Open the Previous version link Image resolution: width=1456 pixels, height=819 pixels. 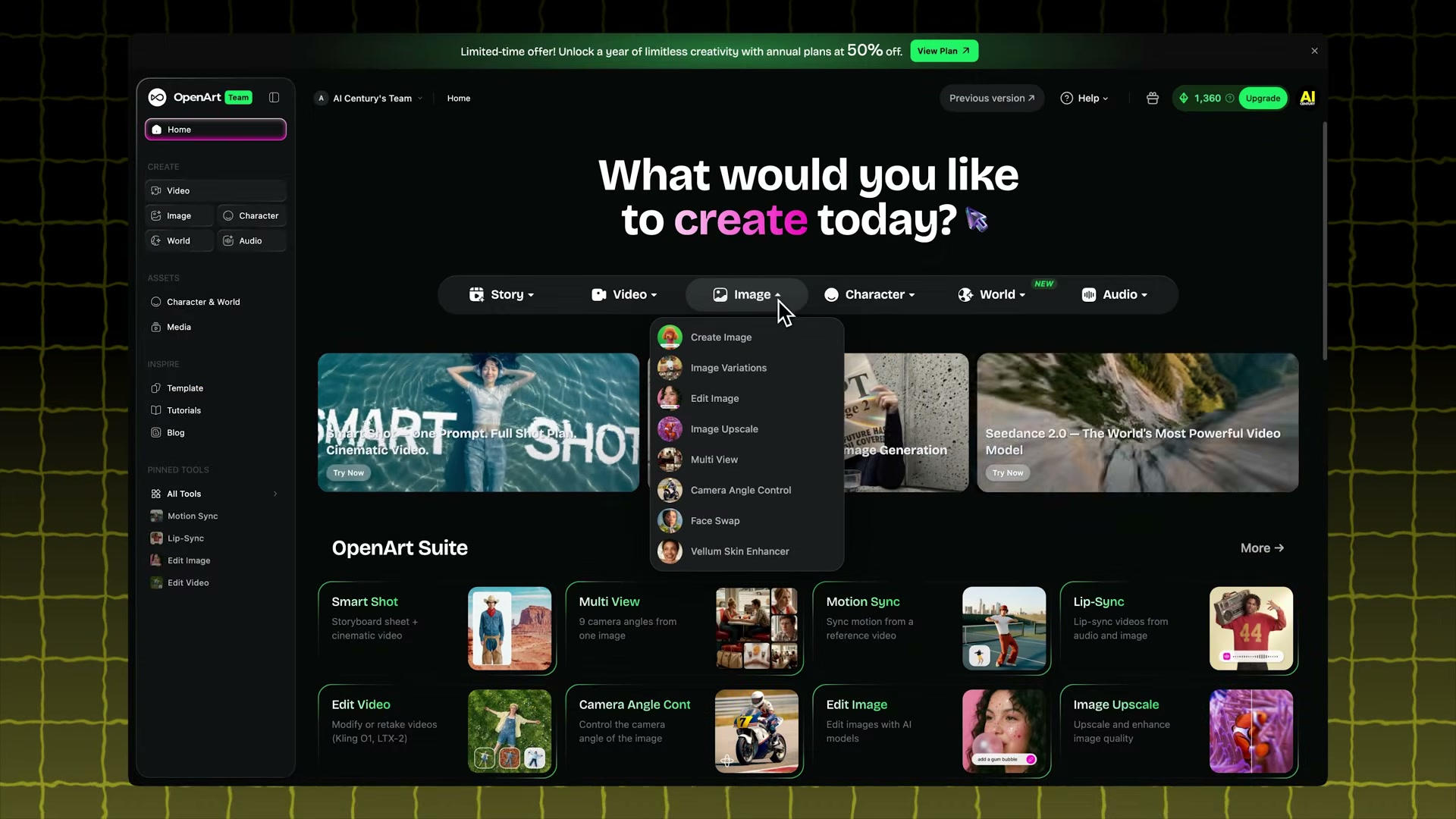pos(992,98)
